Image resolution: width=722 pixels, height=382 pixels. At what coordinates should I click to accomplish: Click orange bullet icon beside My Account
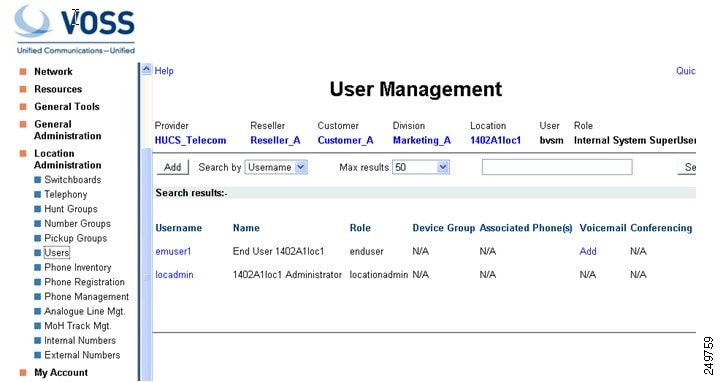[23, 372]
